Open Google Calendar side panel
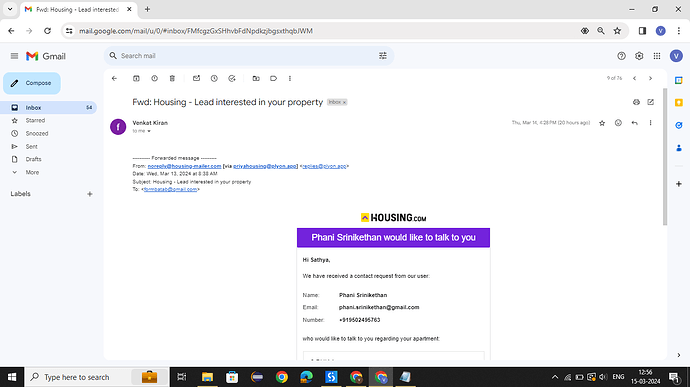 click(679, 80)
